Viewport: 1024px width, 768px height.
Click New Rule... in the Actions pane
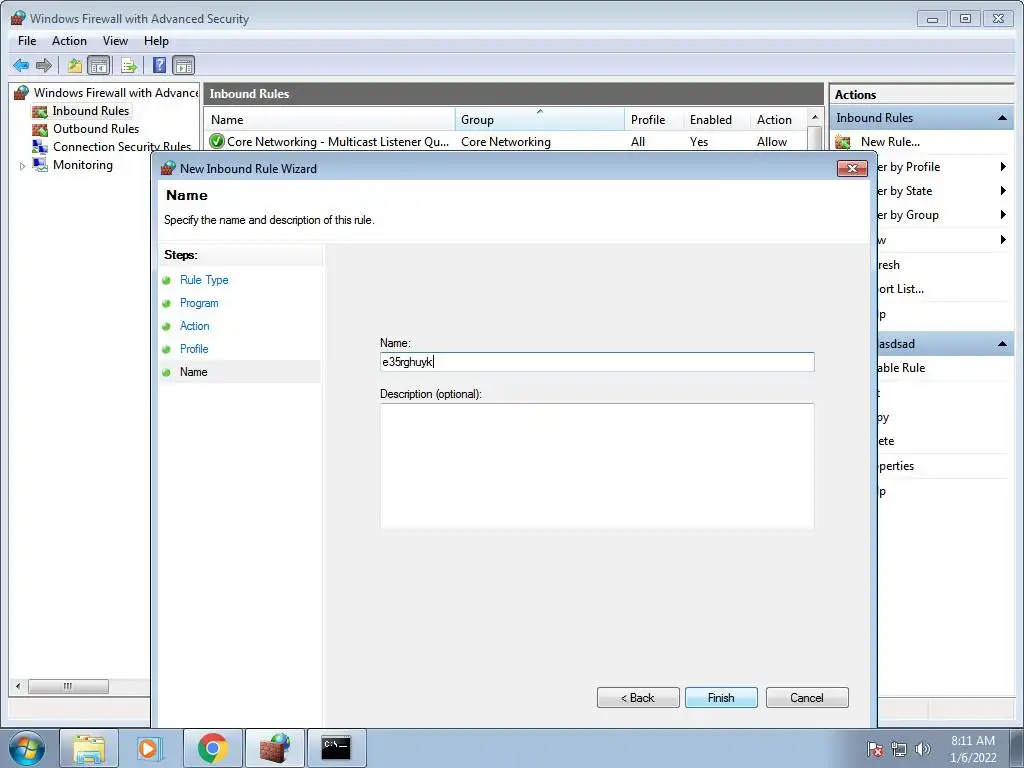click(889, 142)
